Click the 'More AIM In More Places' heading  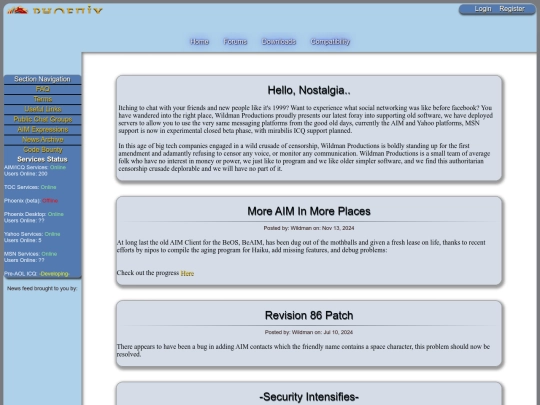pyautogui.click(x=309, y=211)
